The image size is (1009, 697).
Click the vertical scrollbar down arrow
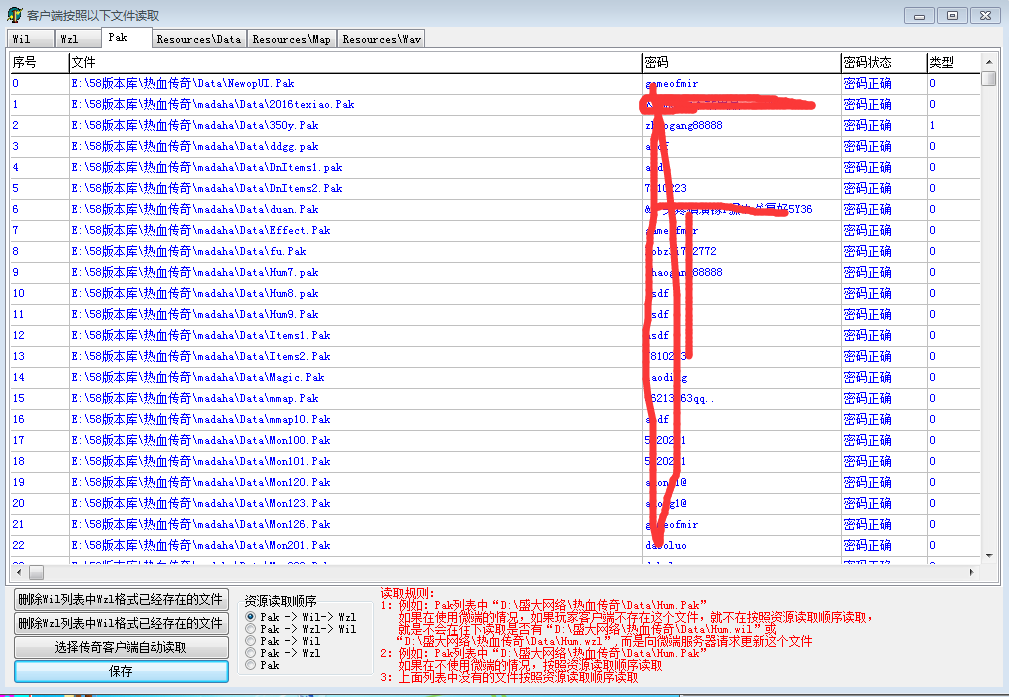click(x=988, y=556)
